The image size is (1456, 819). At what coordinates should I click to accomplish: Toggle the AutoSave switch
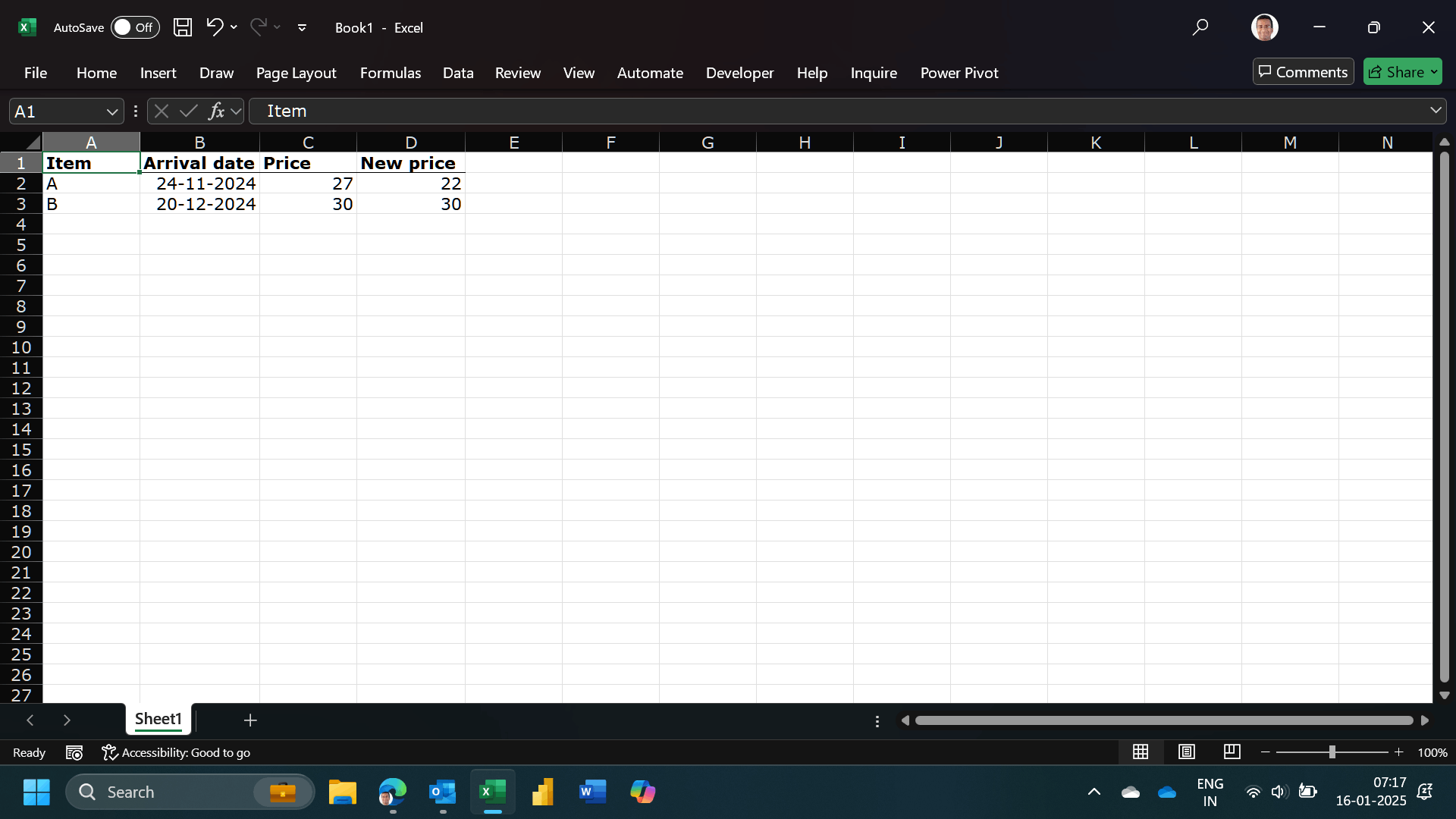click(x=135, y=27)
